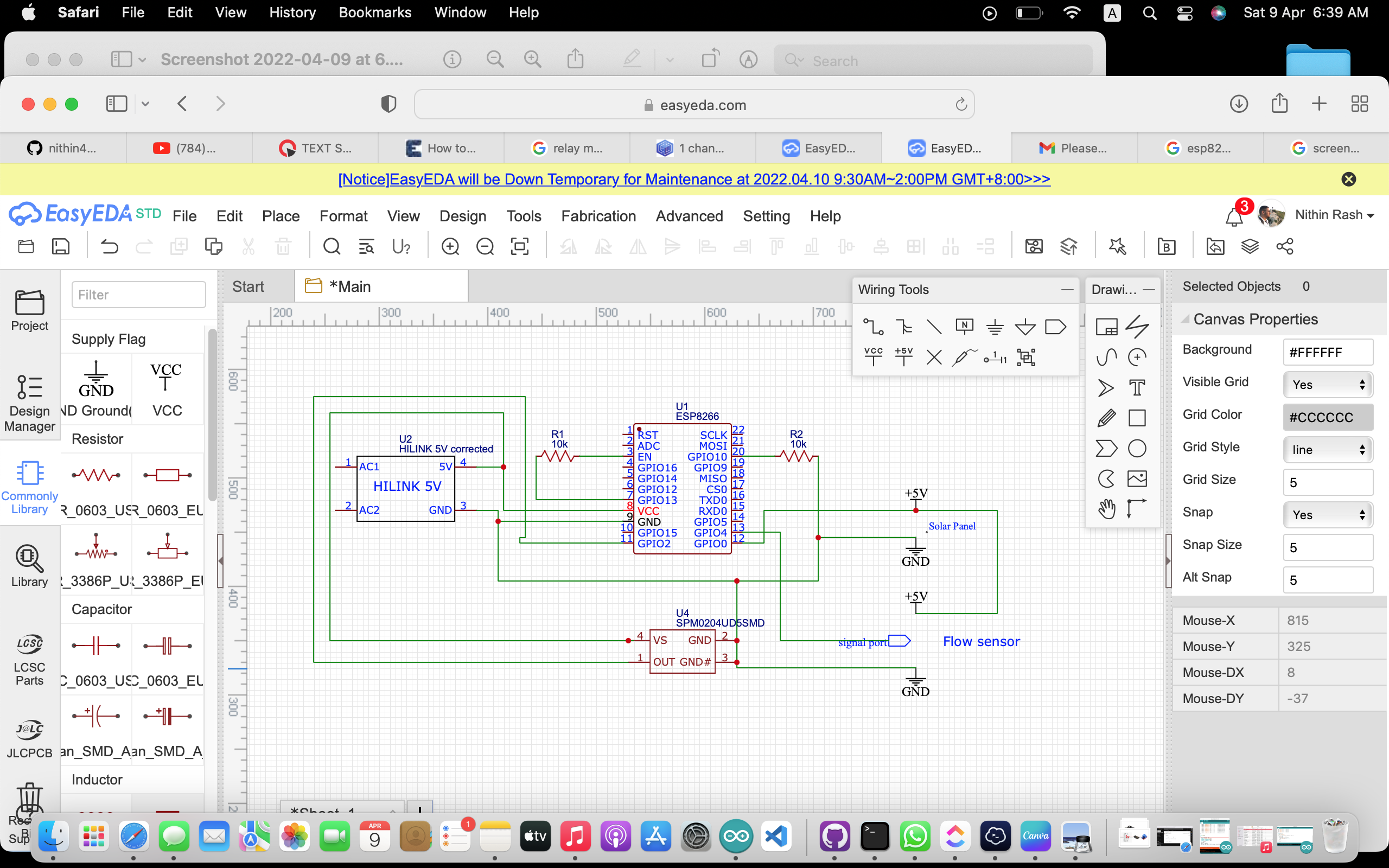Open Spotlight search in the menu bar
1389x868 pixels.
(1149, 13)
